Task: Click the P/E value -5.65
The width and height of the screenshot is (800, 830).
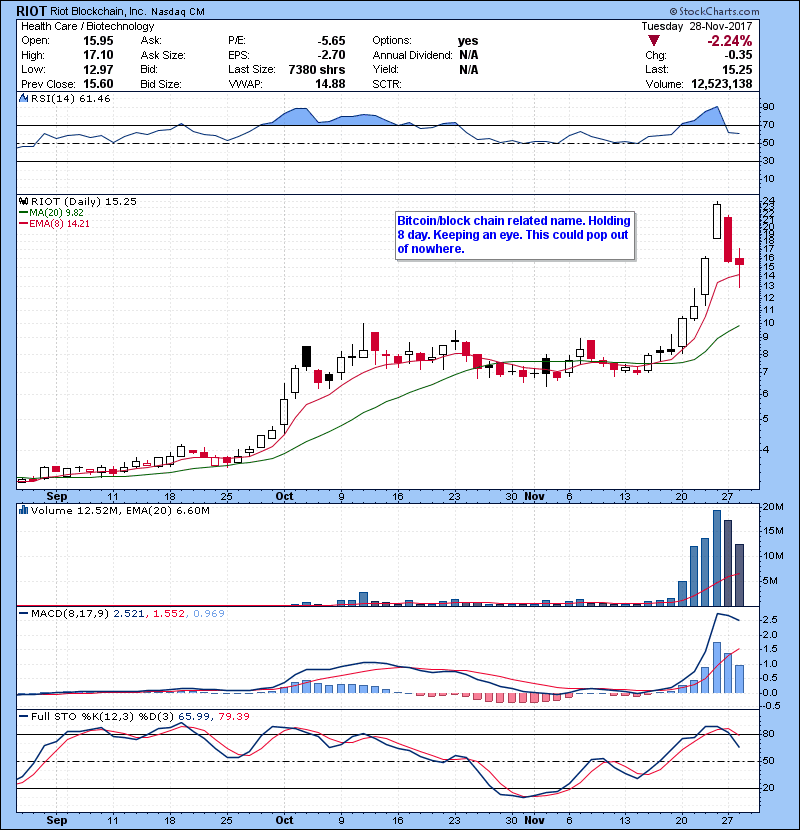Action: pyautogui.click(x=331, y=41)
